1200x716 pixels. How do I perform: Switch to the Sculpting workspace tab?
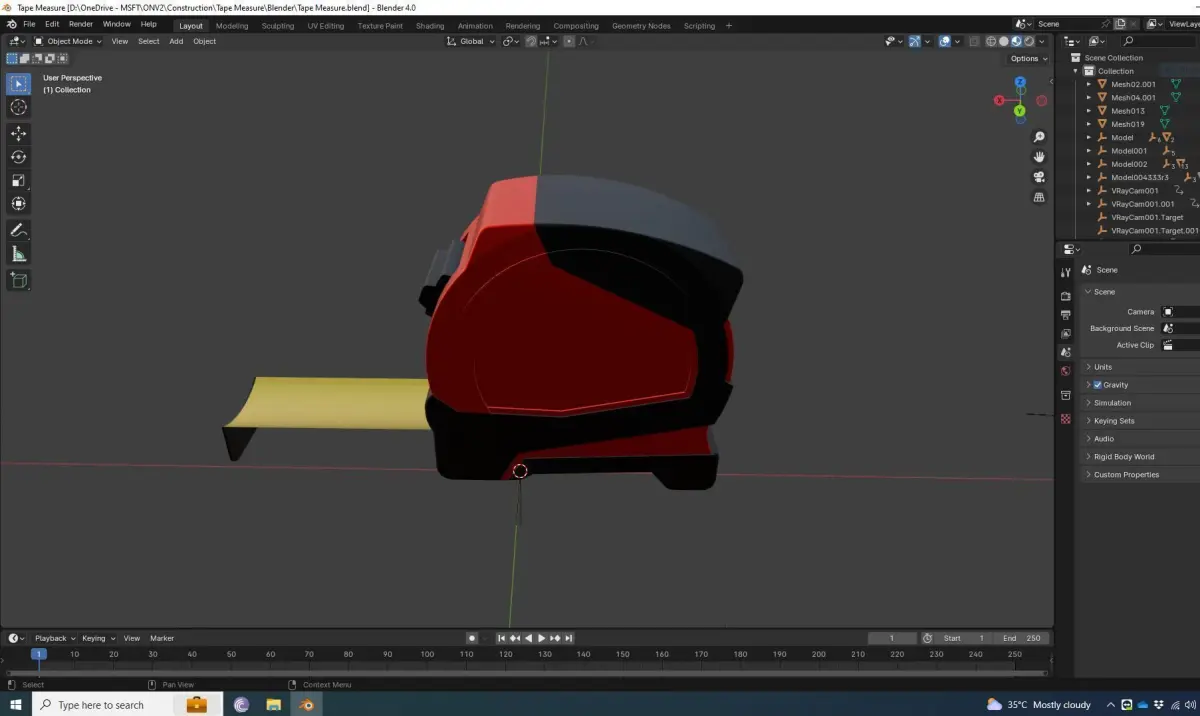(278, 26)
